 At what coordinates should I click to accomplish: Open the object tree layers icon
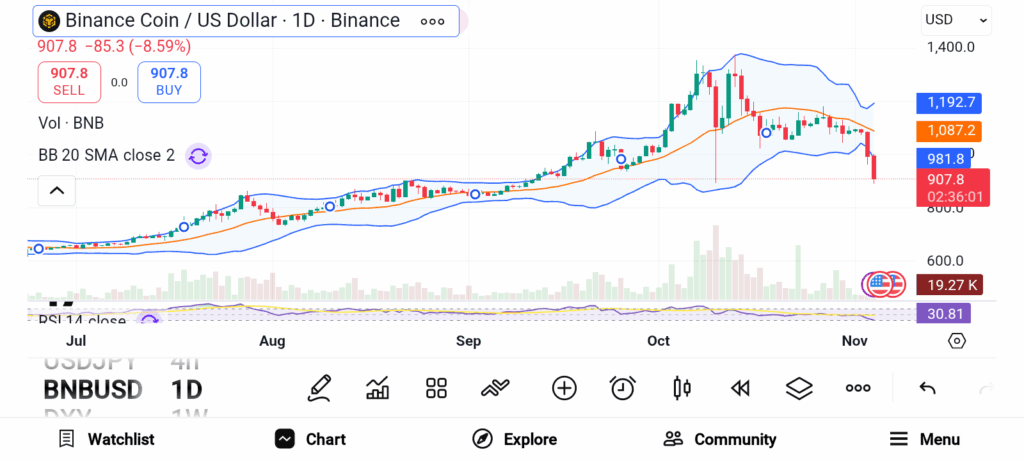pos(799,388)
